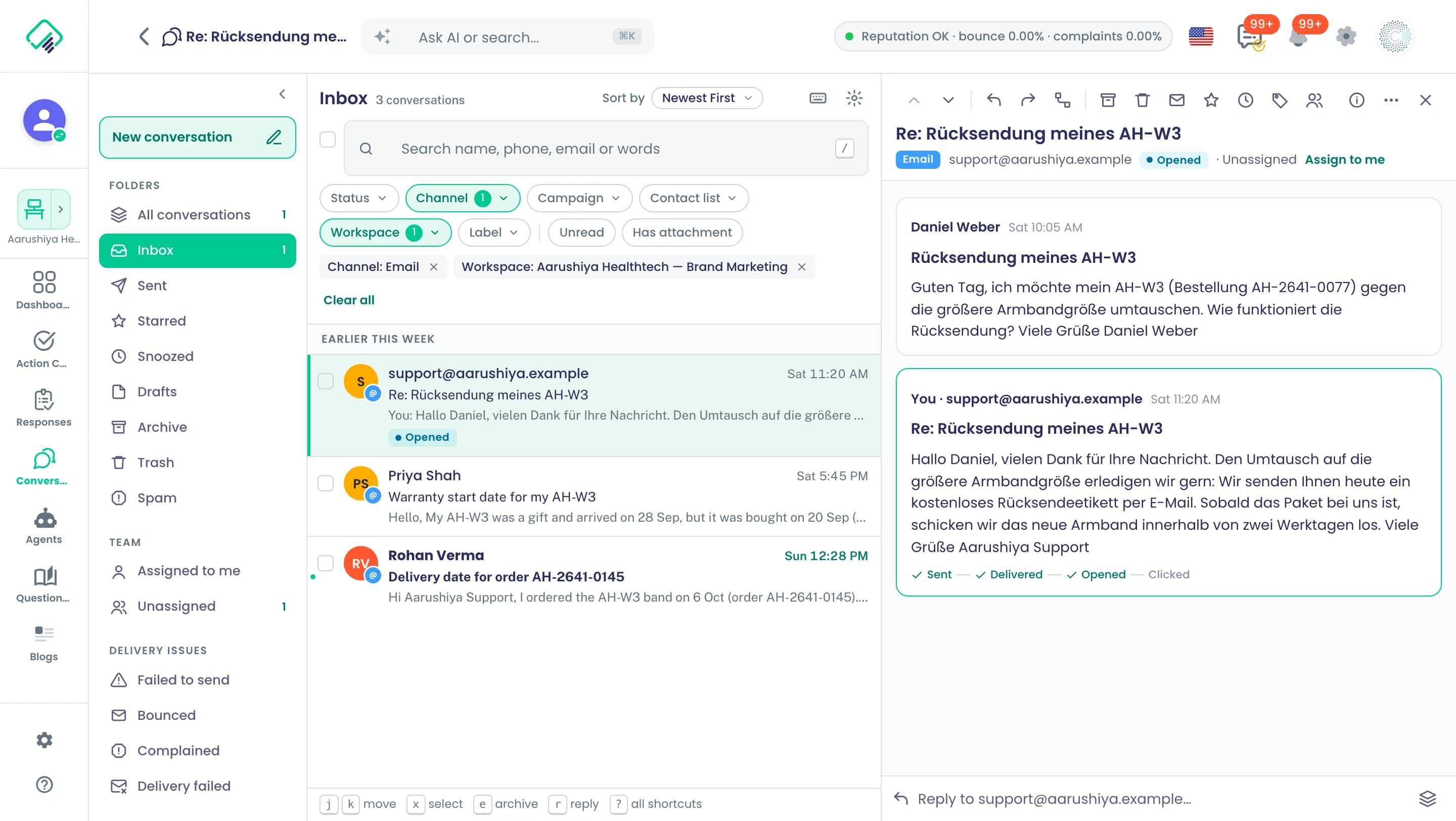Mark conversation unread with envelope icon
Viewport: 1456px width, 821px height.
coord(1176,100)
